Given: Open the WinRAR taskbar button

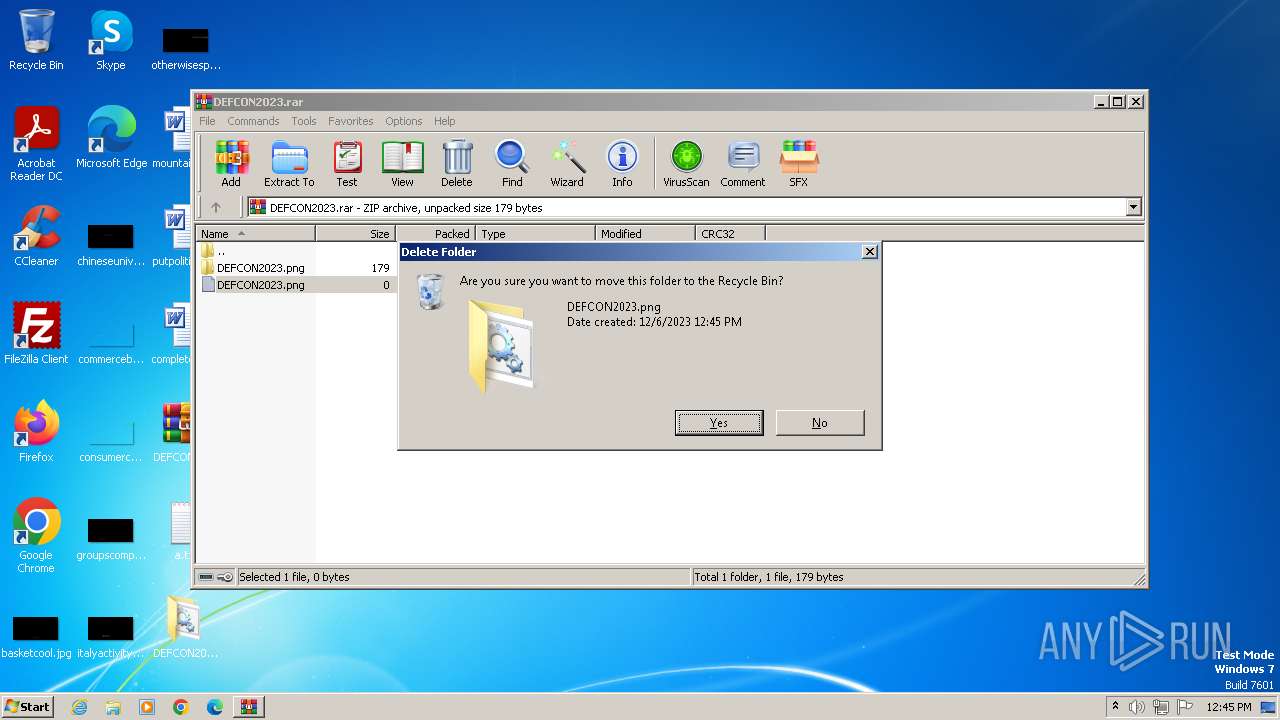Looking at the screenshot, I should (249, 707).
